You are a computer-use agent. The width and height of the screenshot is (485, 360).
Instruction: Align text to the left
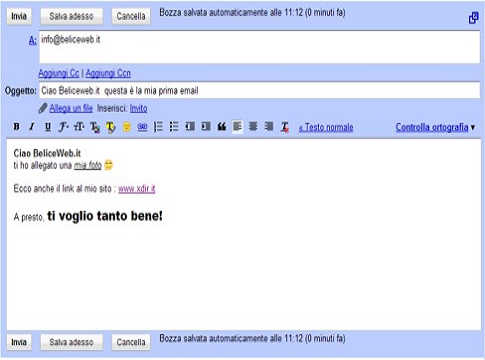(237, 127)
